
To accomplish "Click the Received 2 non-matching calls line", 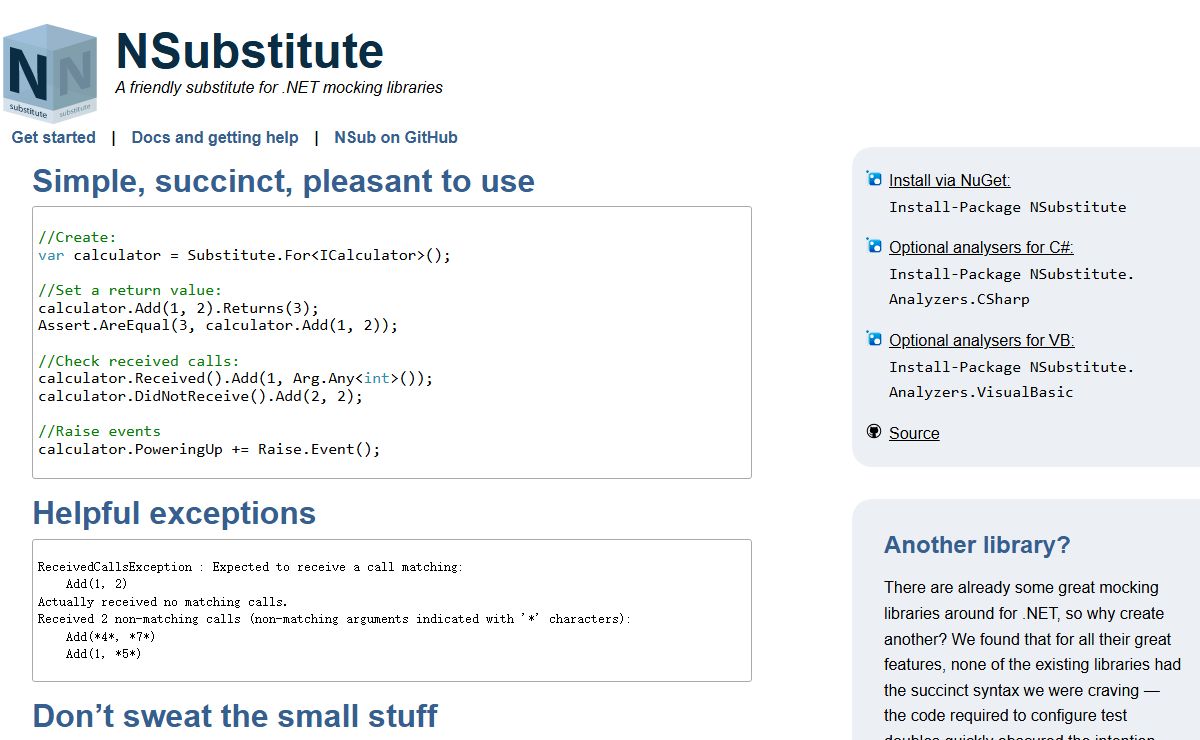I will 334,619.
